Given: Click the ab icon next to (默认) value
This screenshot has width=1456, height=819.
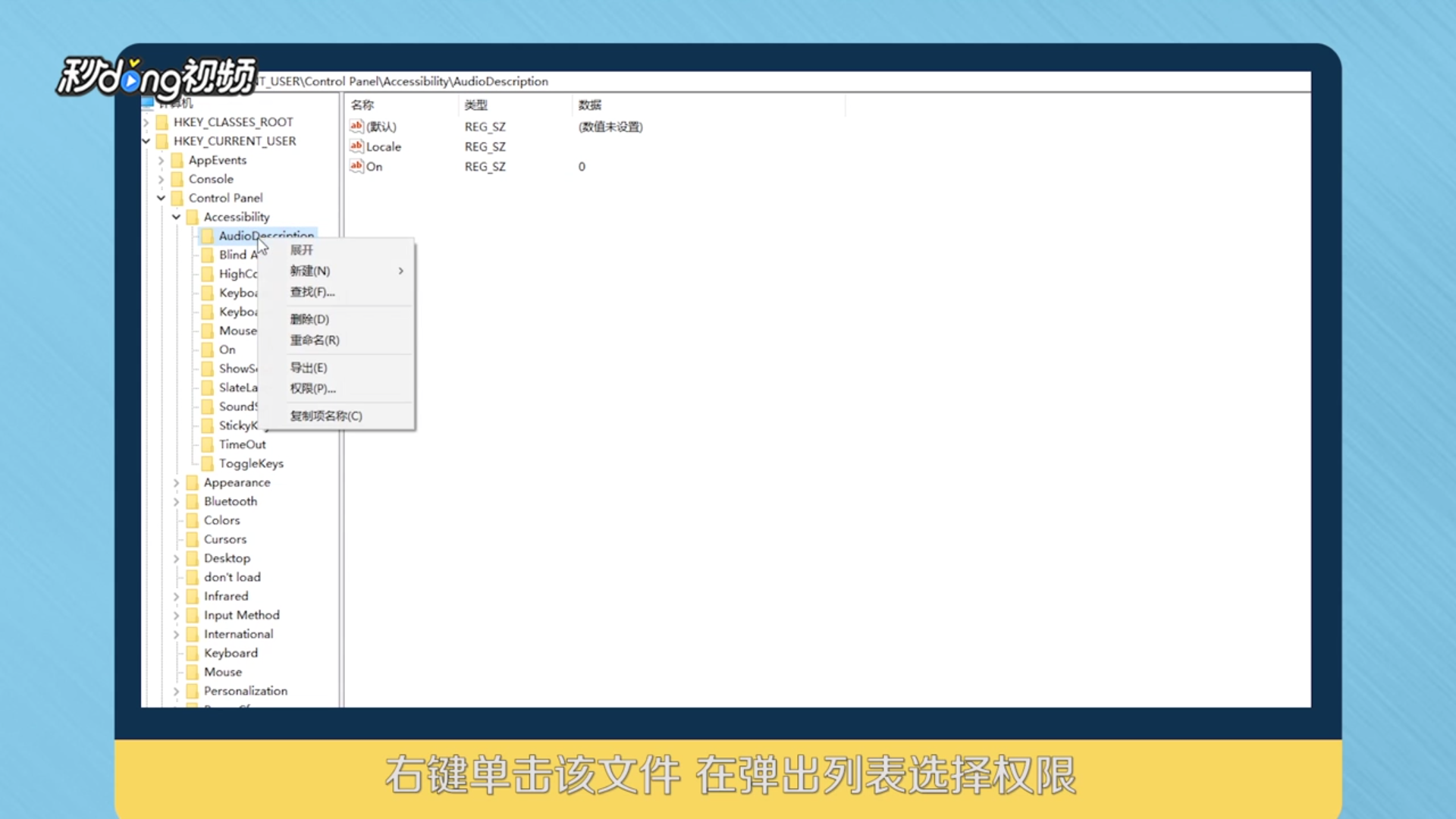Looking at the screenshot, I should [357, 127].
